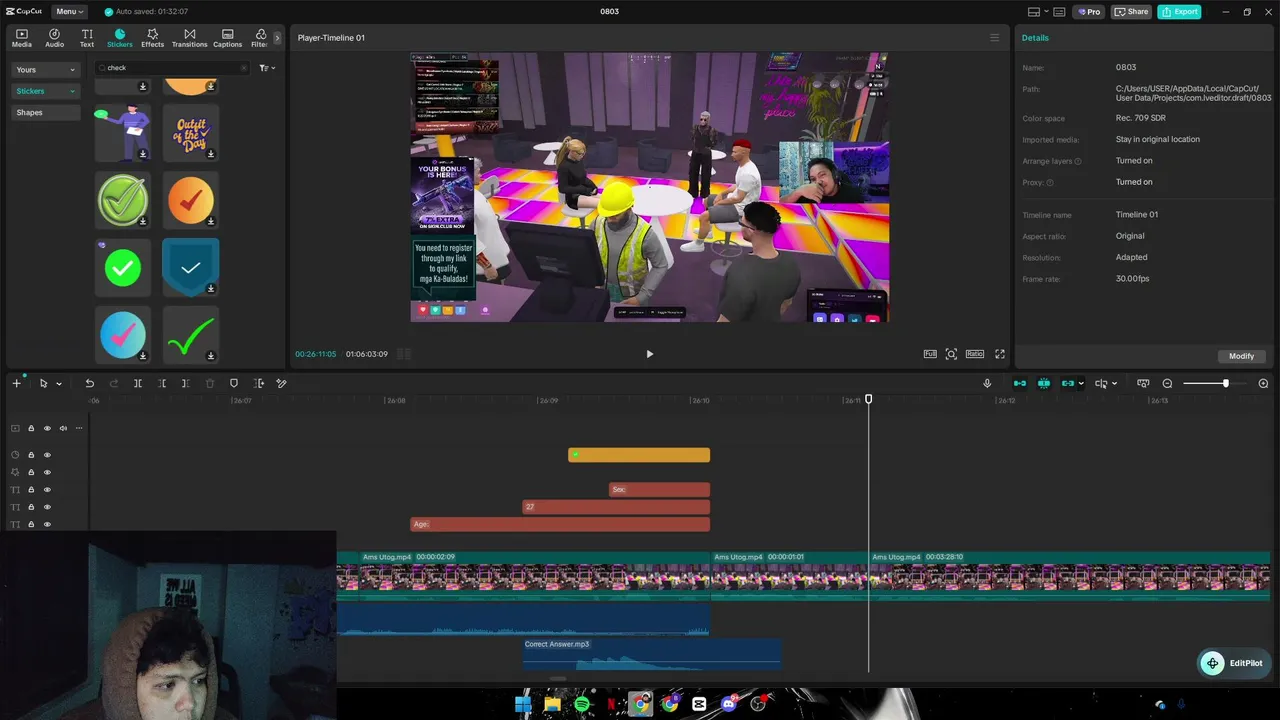Adjust the timeline zoom slider handle
Viewport: 1280px width, 720px height.
click(x=1225, y=383)
